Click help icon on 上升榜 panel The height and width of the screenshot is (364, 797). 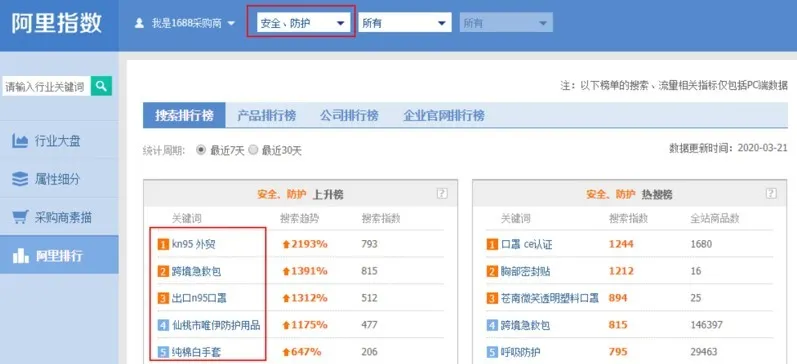[442, 193]
